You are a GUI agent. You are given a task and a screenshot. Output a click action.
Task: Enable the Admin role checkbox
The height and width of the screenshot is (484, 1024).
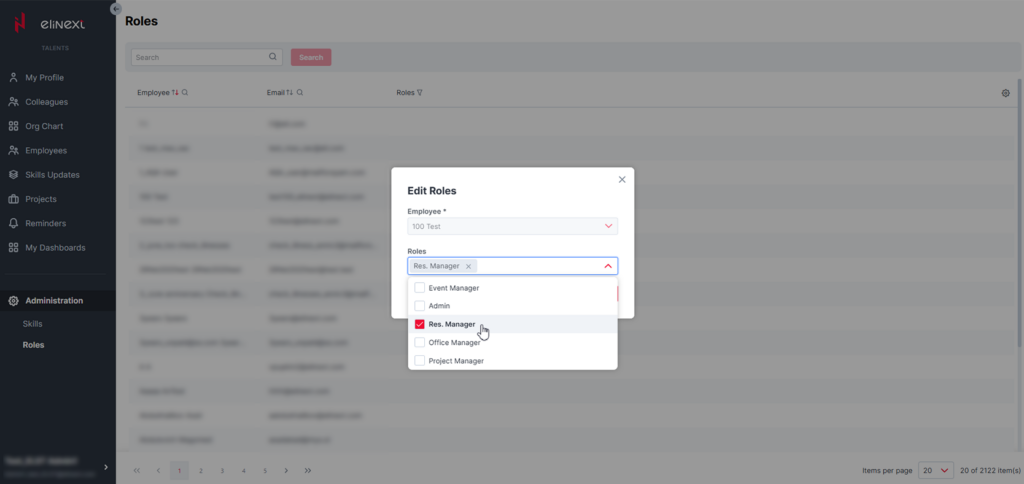click(x=420, y=306)
